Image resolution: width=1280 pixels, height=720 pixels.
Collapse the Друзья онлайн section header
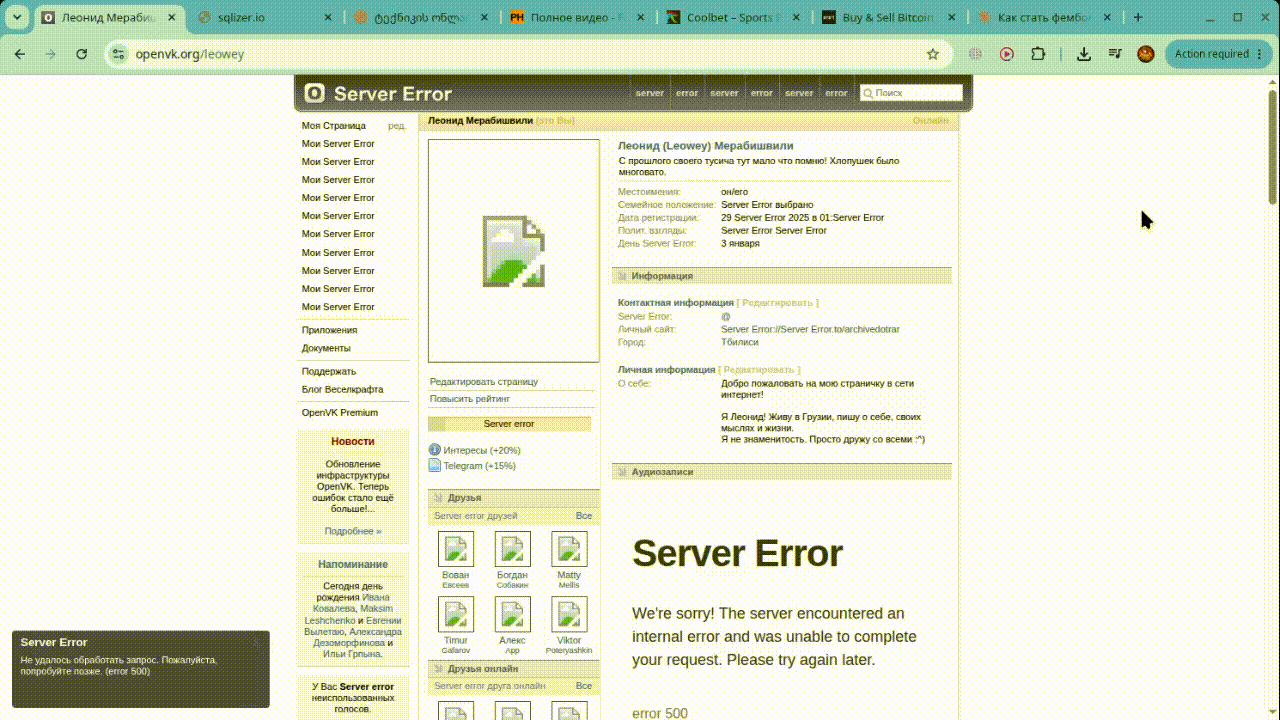pos(514,669)
